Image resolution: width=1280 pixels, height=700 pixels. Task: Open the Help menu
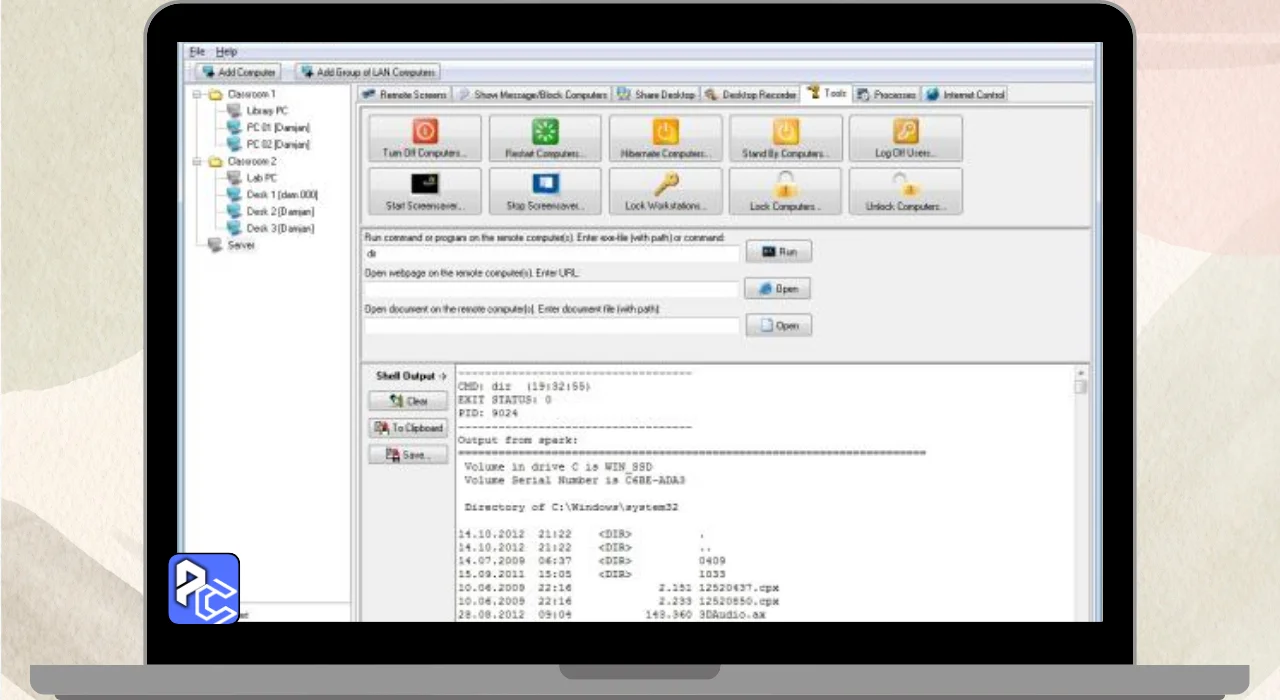[x=227, y=51]
